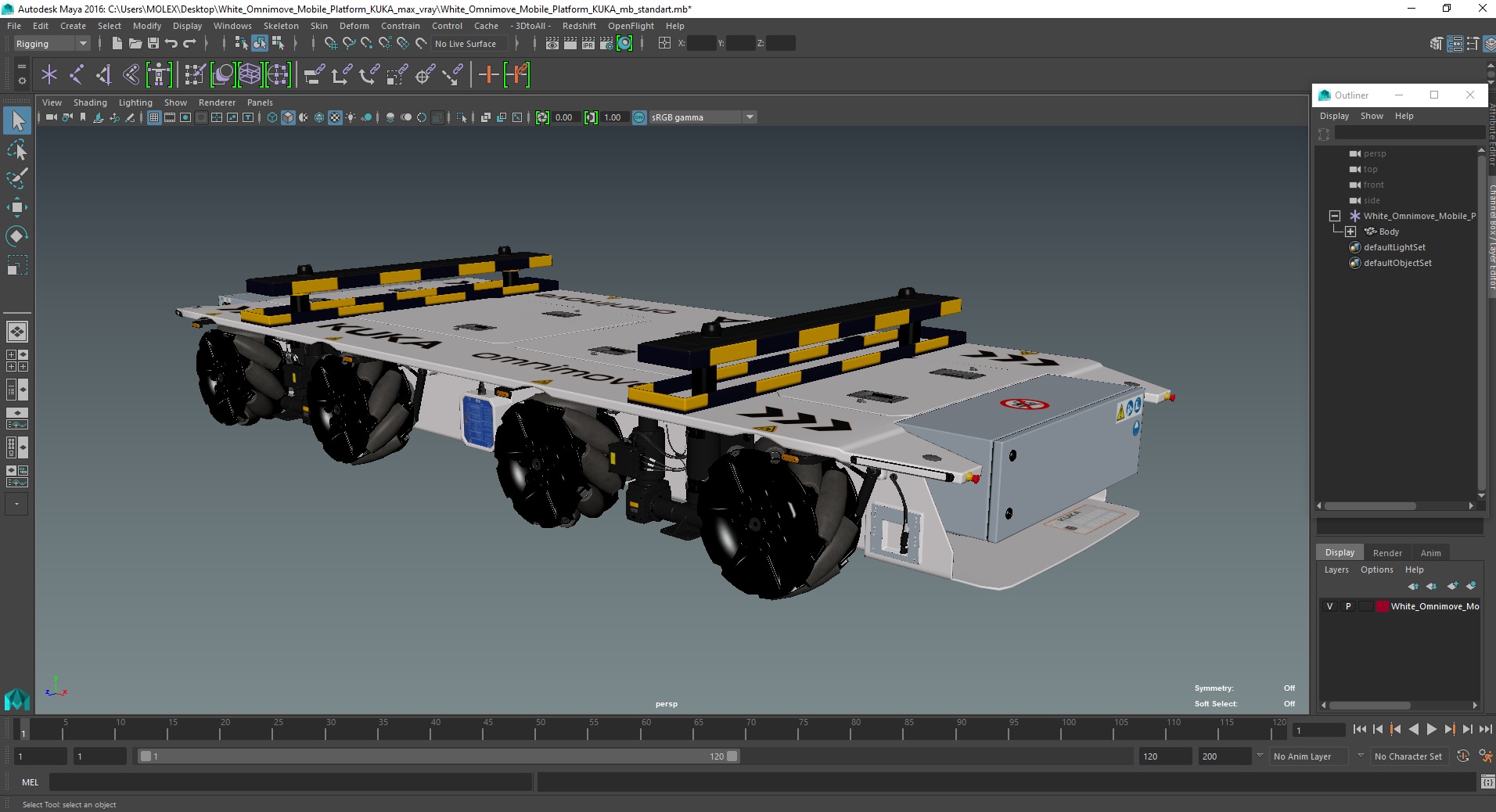
Task: Play animation forwards
Action: pyautogui.click(x=1431, y=729)
